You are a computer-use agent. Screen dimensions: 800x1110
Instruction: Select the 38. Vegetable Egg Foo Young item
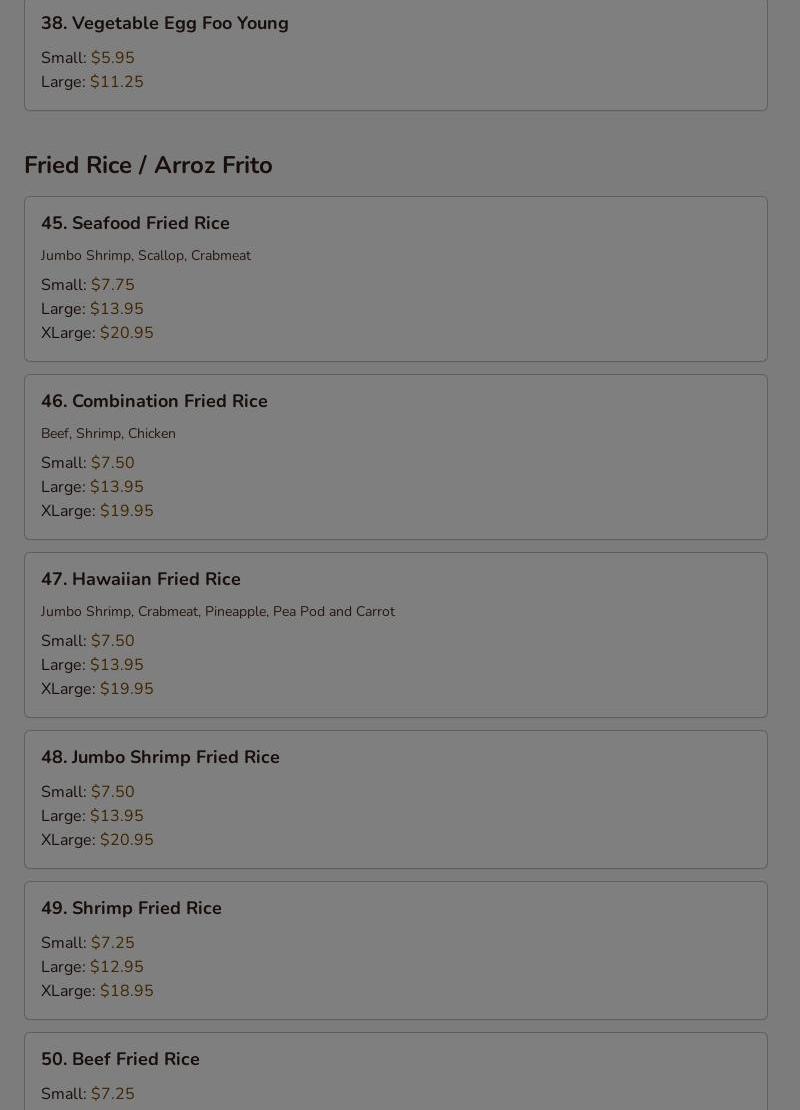click(x=164, y=23)
